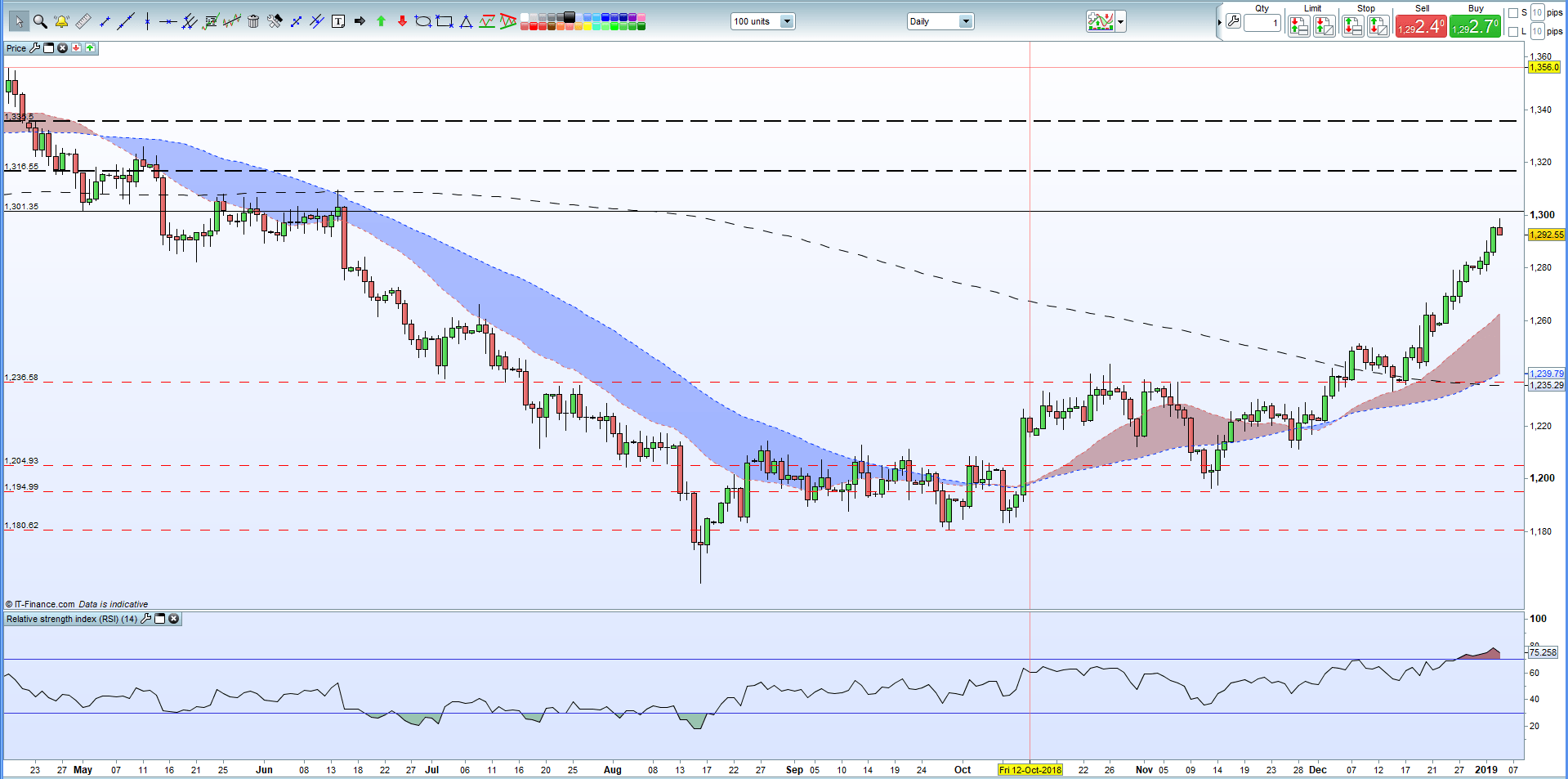
Task: Insert a red down arrow marker
Action: pyautogui.click(x=402, y=21)
